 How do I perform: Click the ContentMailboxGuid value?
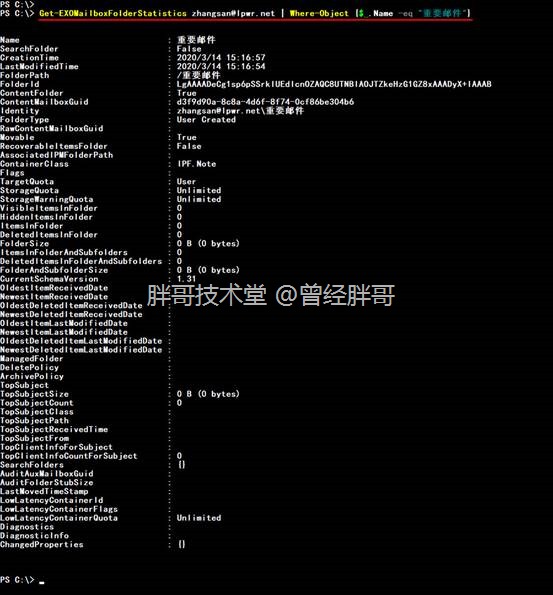coord(265,102)
